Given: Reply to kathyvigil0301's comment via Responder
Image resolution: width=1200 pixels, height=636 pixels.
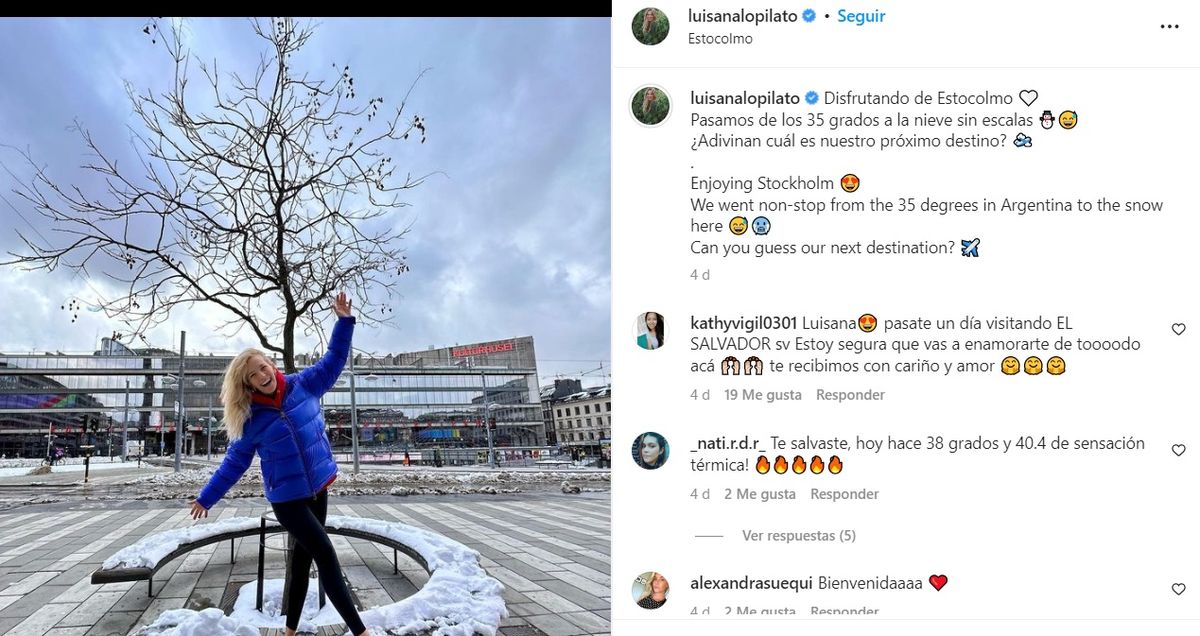Looking at the screenshot, I should (x=850, y=395).
